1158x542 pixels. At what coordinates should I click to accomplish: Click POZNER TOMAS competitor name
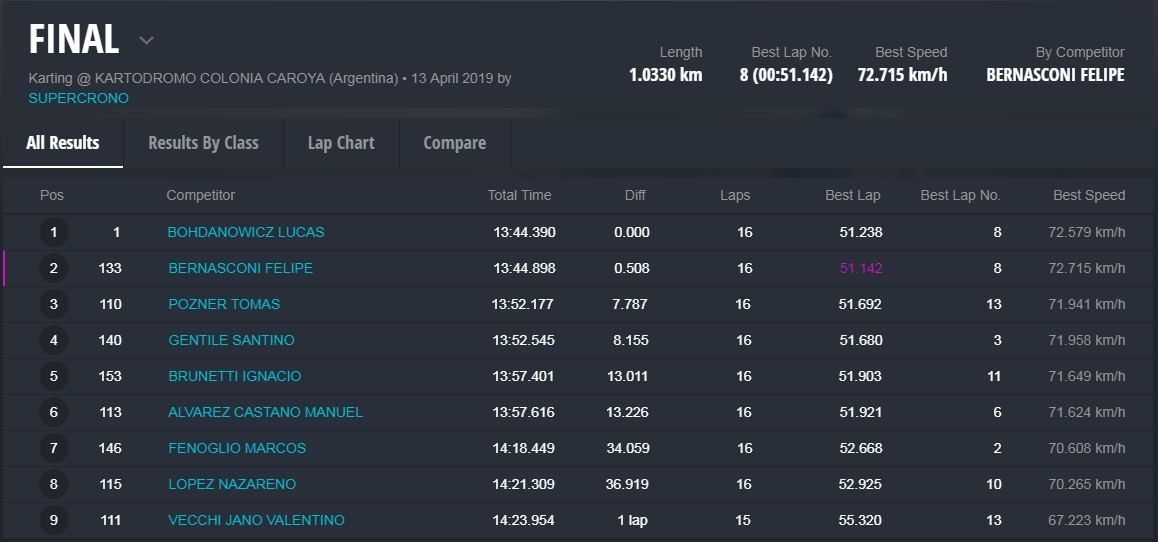pyautogui.click(x=224, y=304)
